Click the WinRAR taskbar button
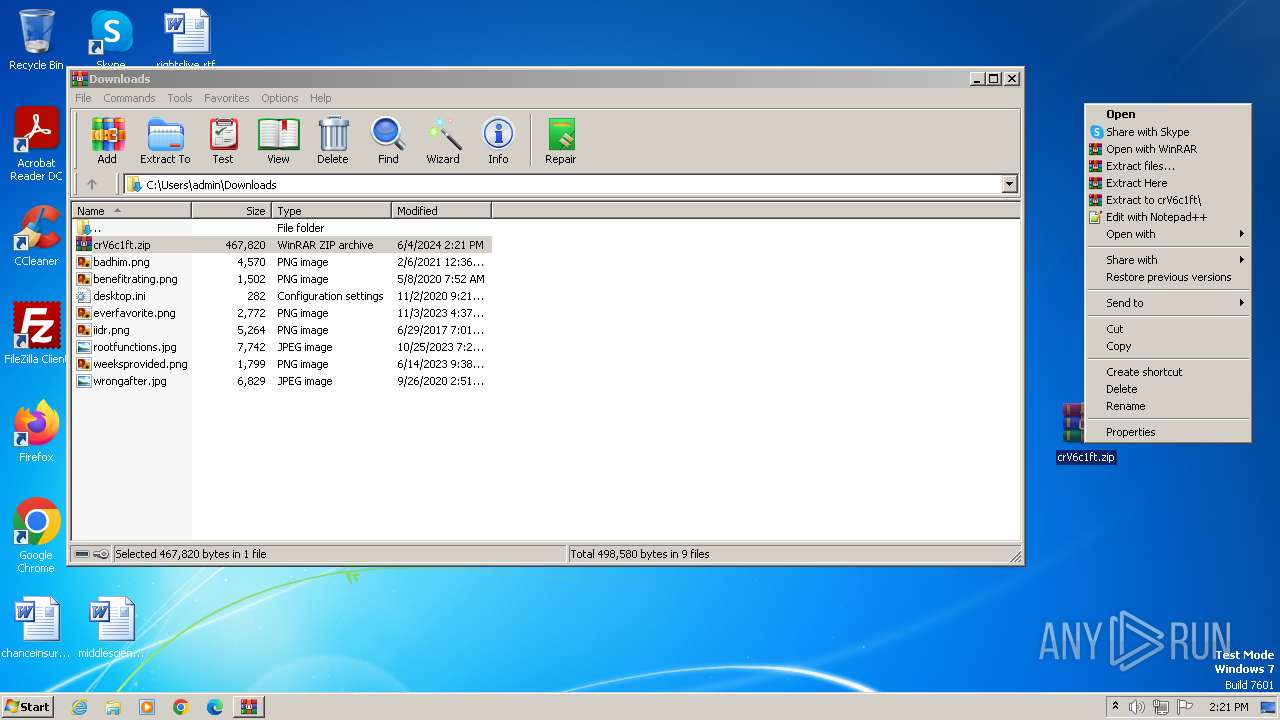1280x720 pixels. coord(248,707)
